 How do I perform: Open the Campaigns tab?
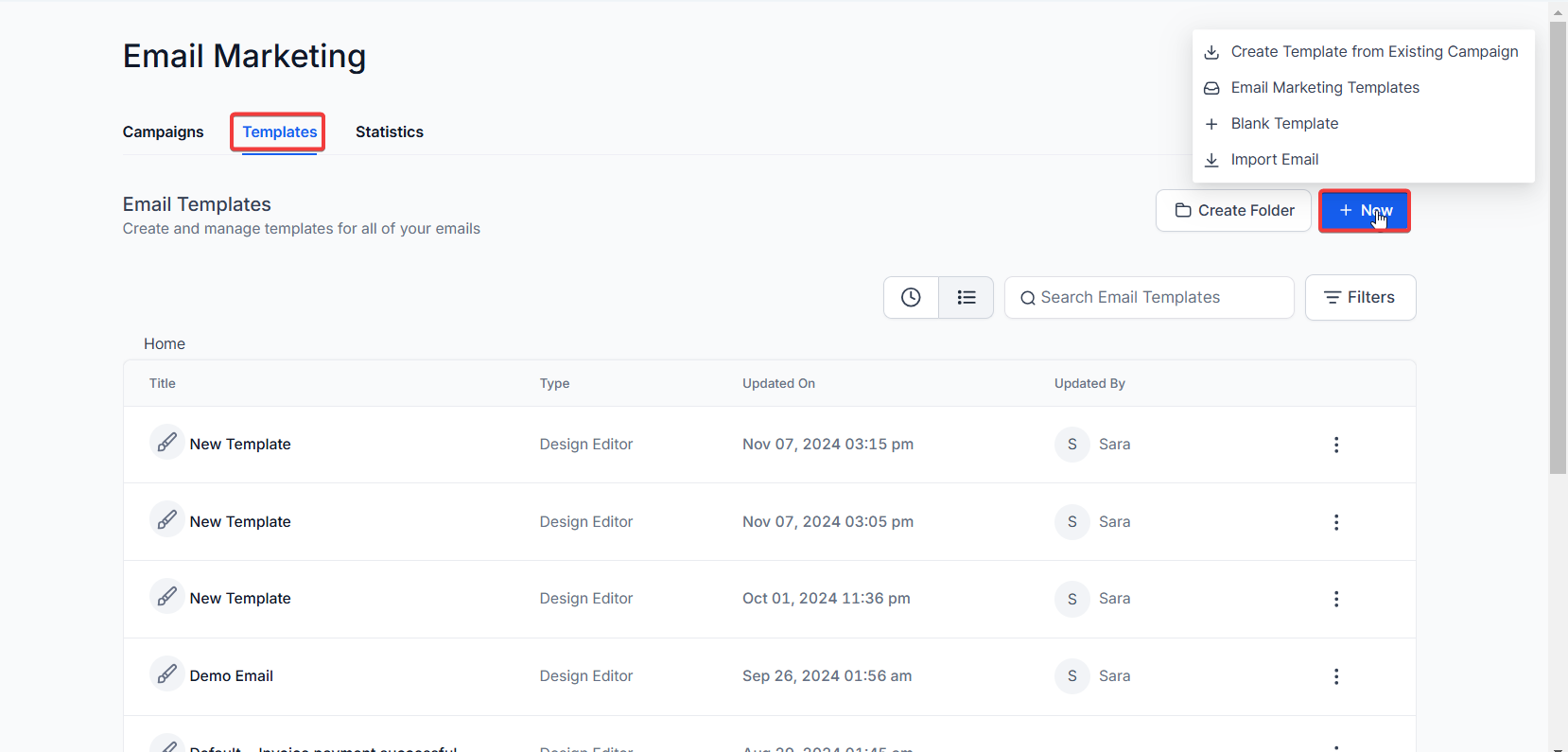pyautogui.click(x=163, y=131)
